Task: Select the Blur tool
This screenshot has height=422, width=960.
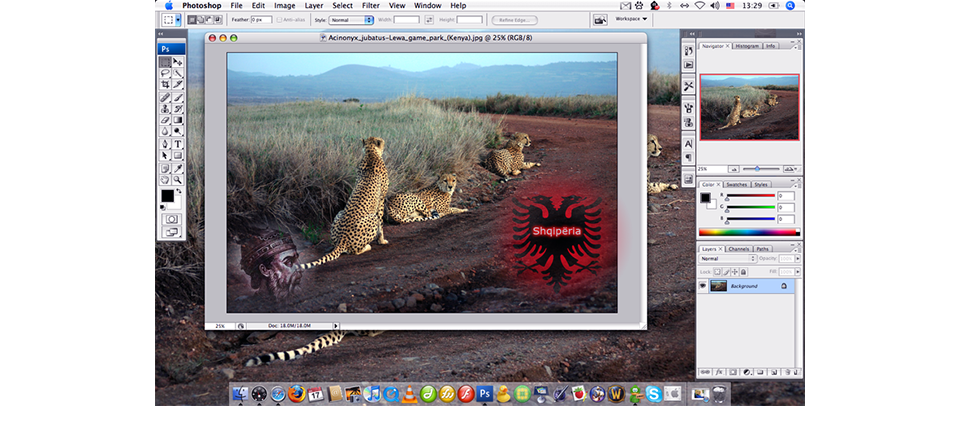Action: pos(165,131)
